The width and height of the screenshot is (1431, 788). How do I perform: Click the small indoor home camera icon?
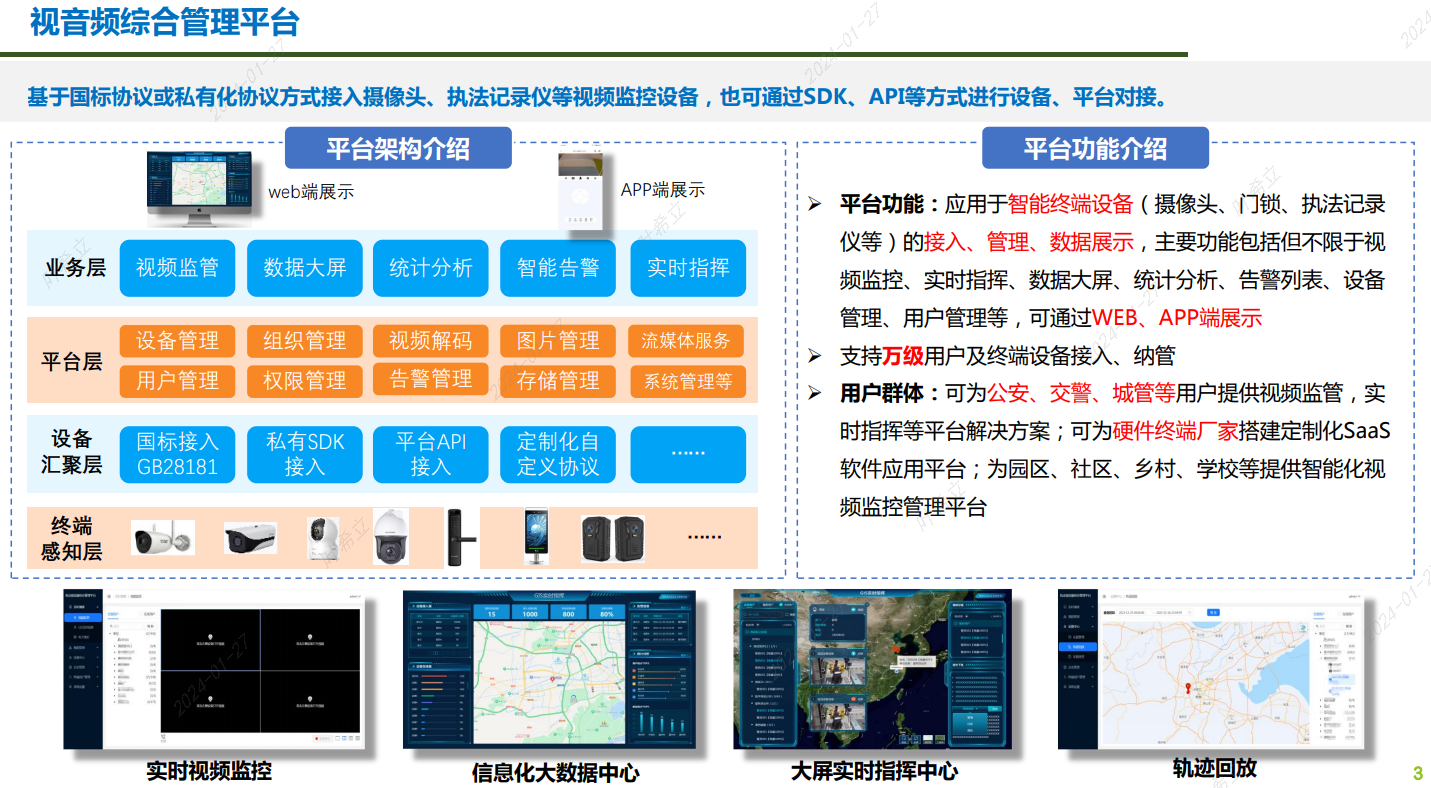coord(324,538)
